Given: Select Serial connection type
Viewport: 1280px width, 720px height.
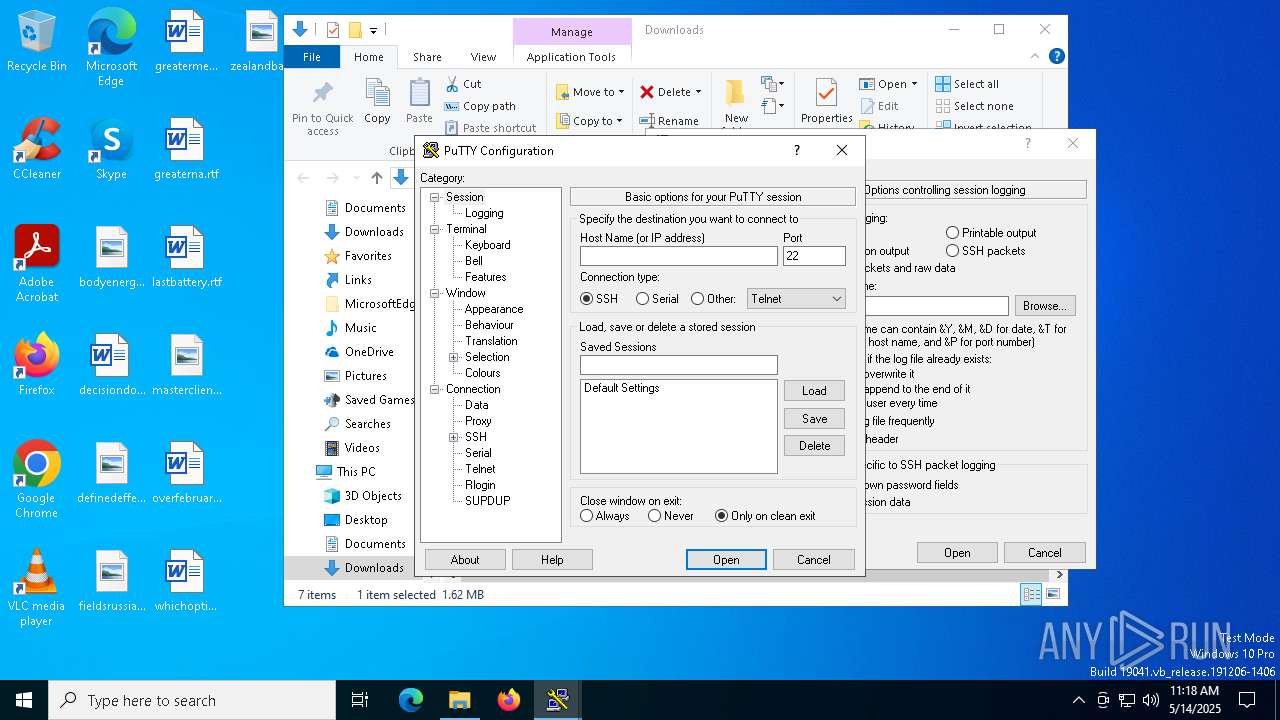Looking at the screenshot, I should click(x=657, y=299).
